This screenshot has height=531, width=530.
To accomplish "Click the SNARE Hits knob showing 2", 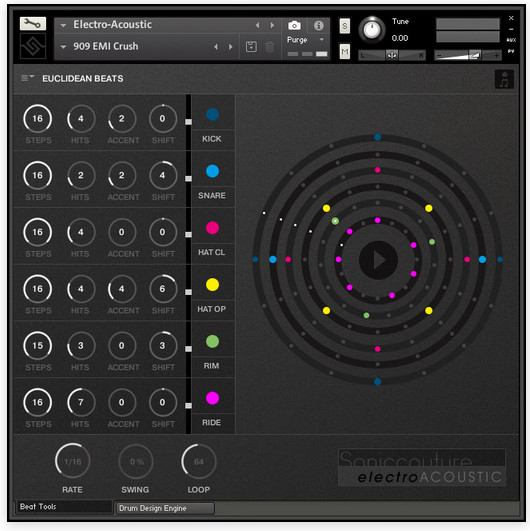I will pos(81,175).
